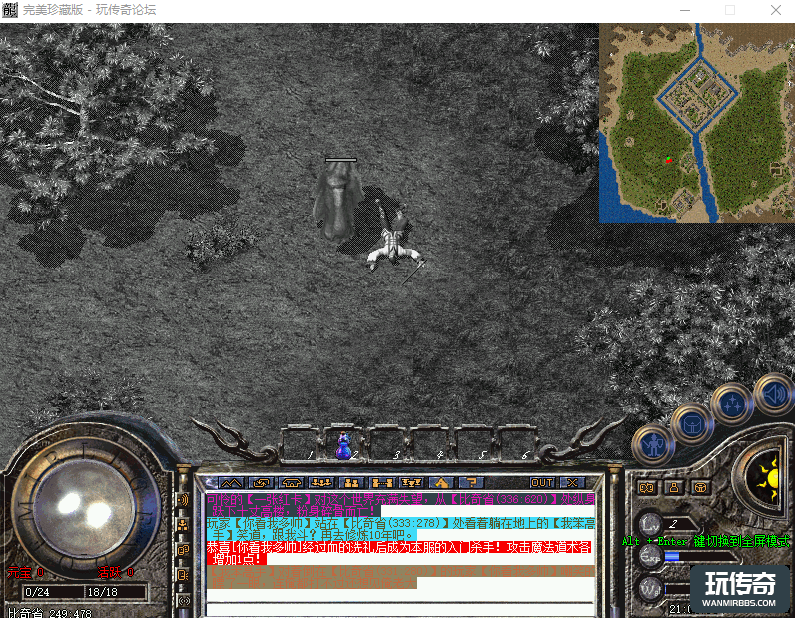
Task: Select empty quick slot 3
Action: [x=387, y=445]
